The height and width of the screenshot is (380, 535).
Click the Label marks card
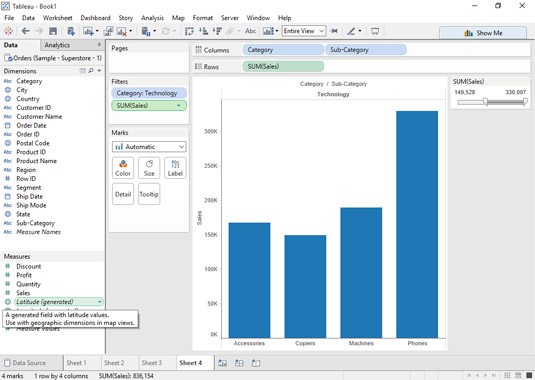tap(175, 168)
